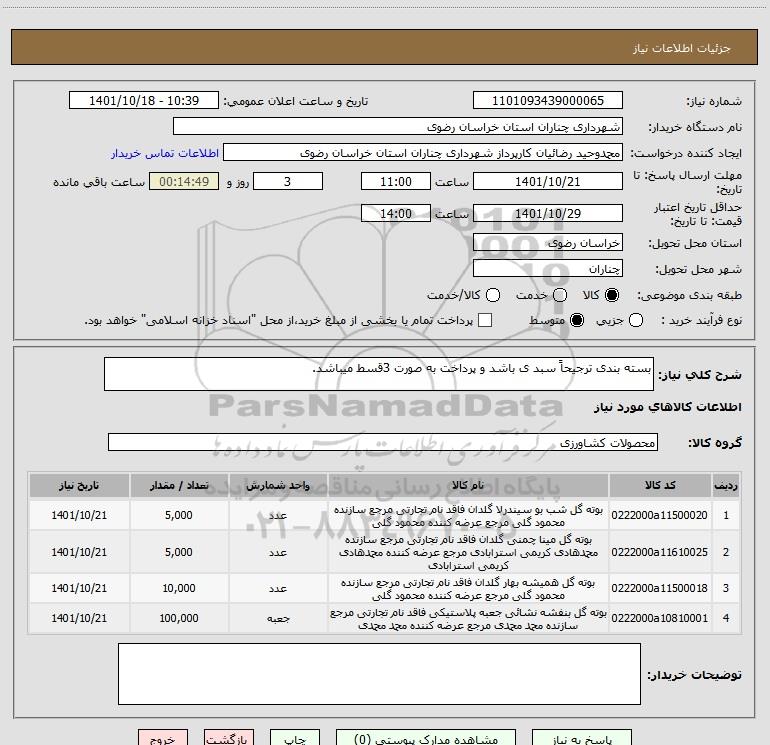Click the واحد شمارش column header
Screen dimensions: 770x745
[278, 485]
